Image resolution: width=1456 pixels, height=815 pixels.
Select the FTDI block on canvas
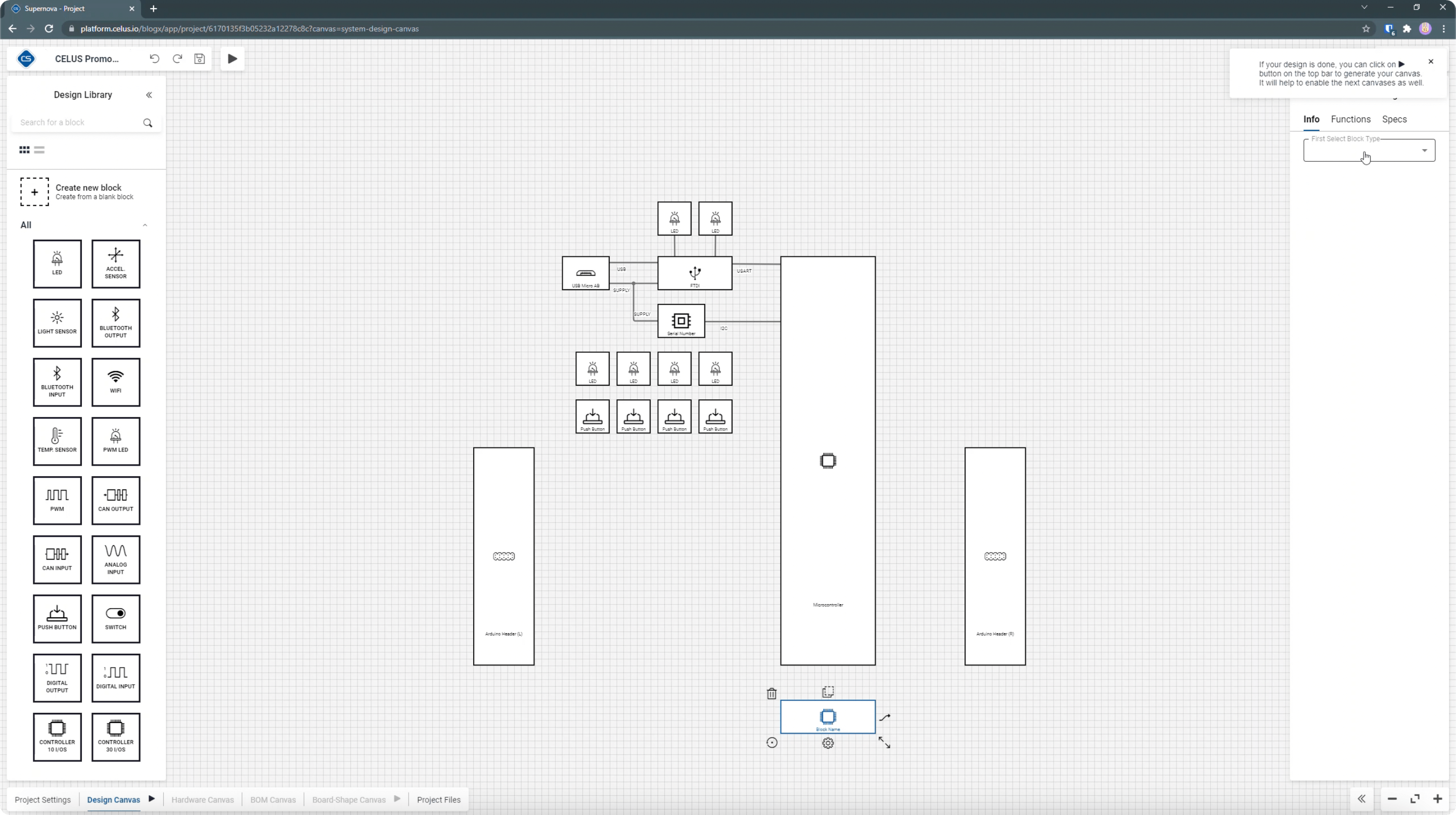point(695,274)
